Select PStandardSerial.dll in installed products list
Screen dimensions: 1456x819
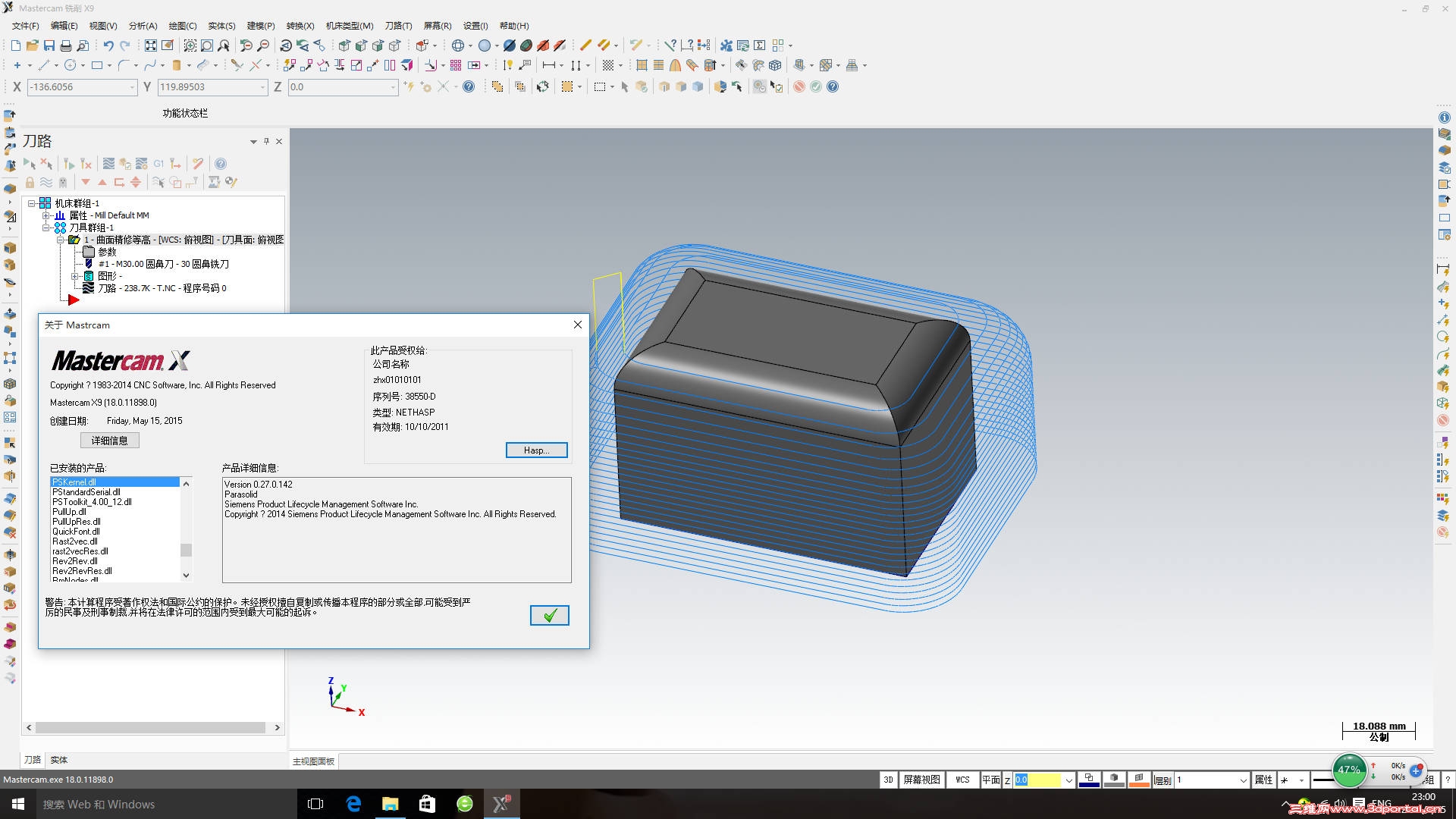(x=86, y=492)
